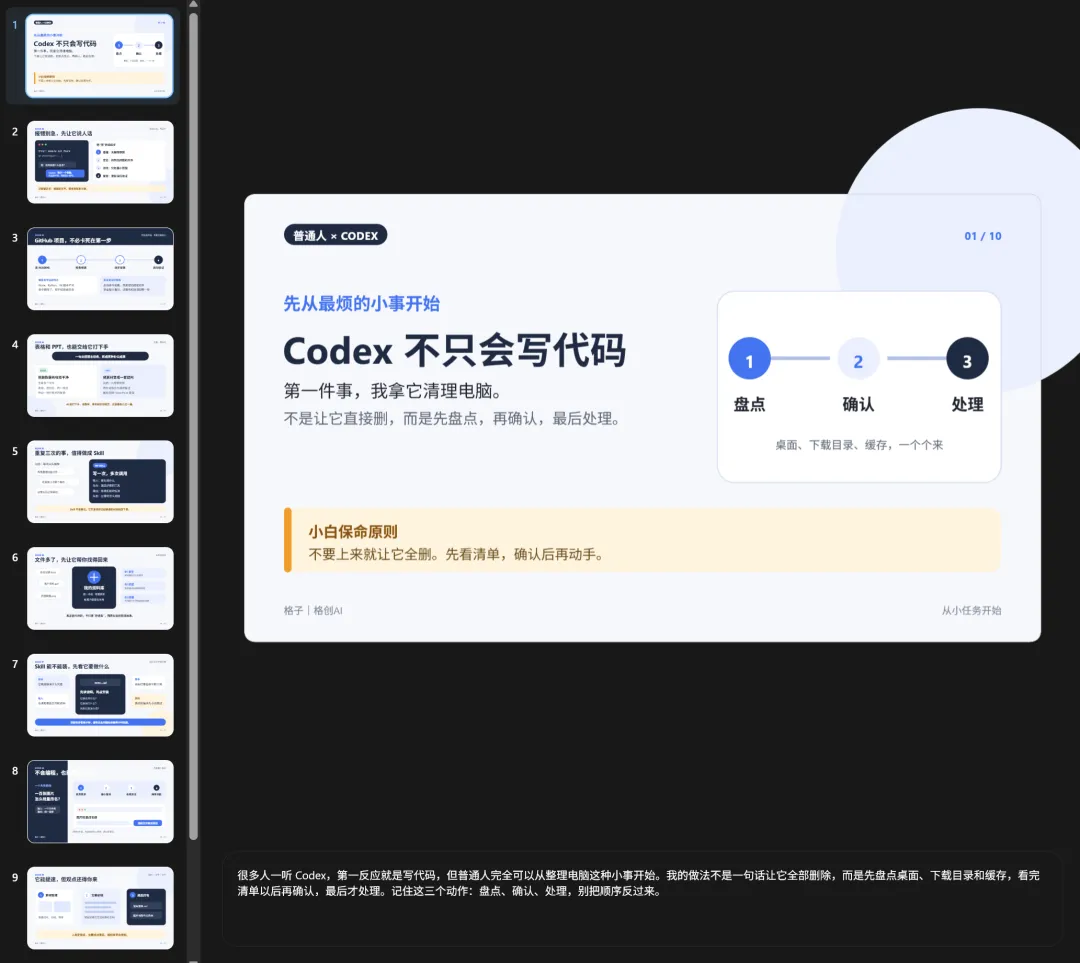Viewport: 1080px width, 963px height.
Task: Open slide 3 thumbnail about GitHub
Action: 100,269
